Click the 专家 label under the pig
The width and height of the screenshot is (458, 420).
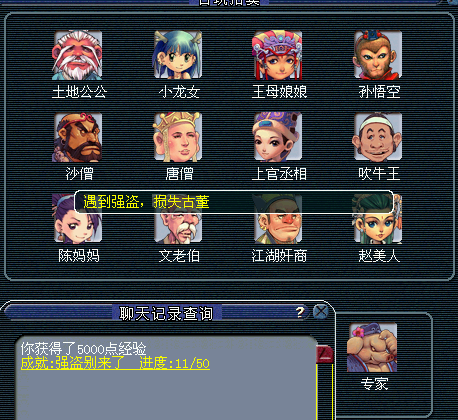[374, 384]
